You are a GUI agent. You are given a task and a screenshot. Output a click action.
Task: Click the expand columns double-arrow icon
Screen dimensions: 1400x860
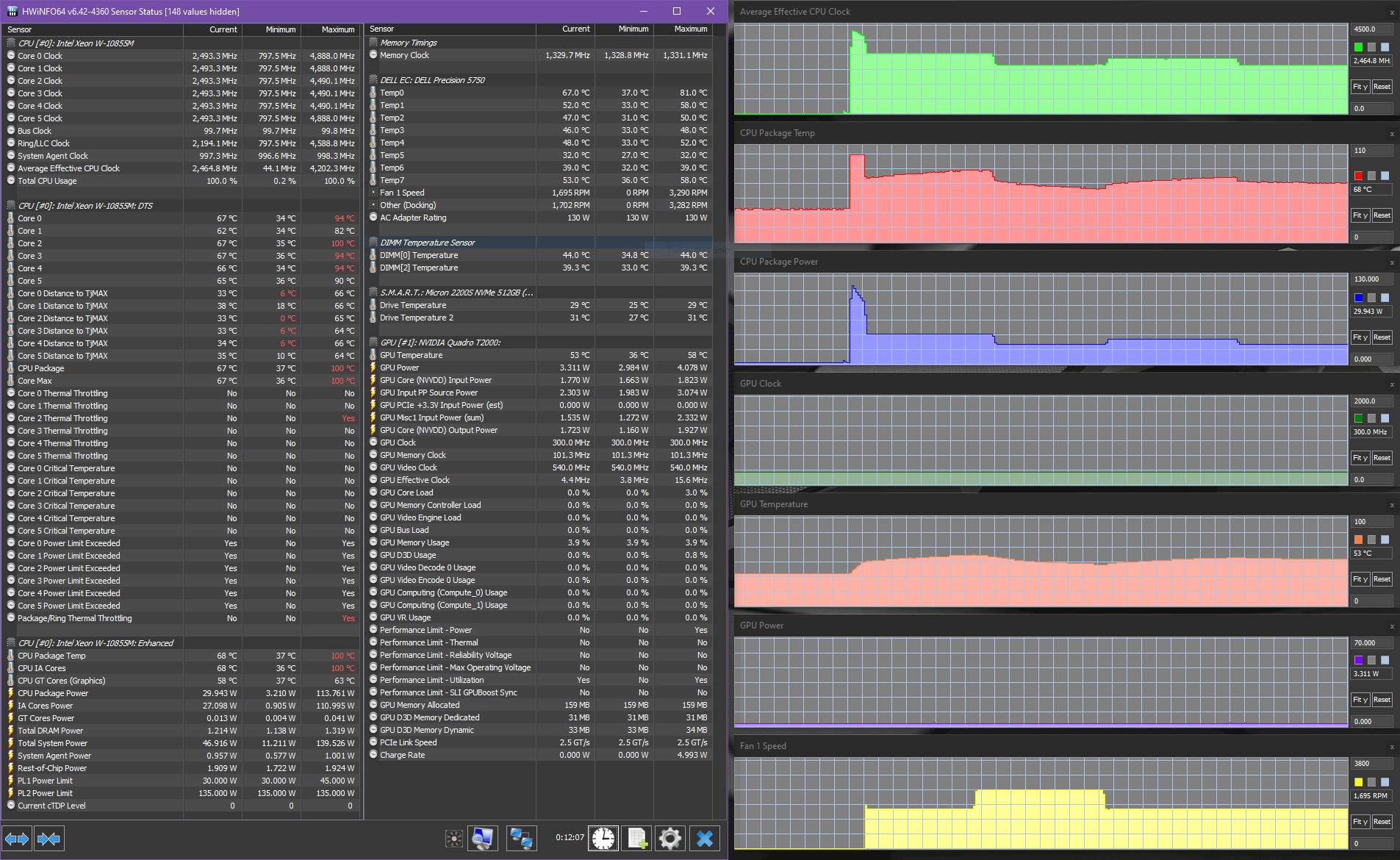(x=17, y=839)
